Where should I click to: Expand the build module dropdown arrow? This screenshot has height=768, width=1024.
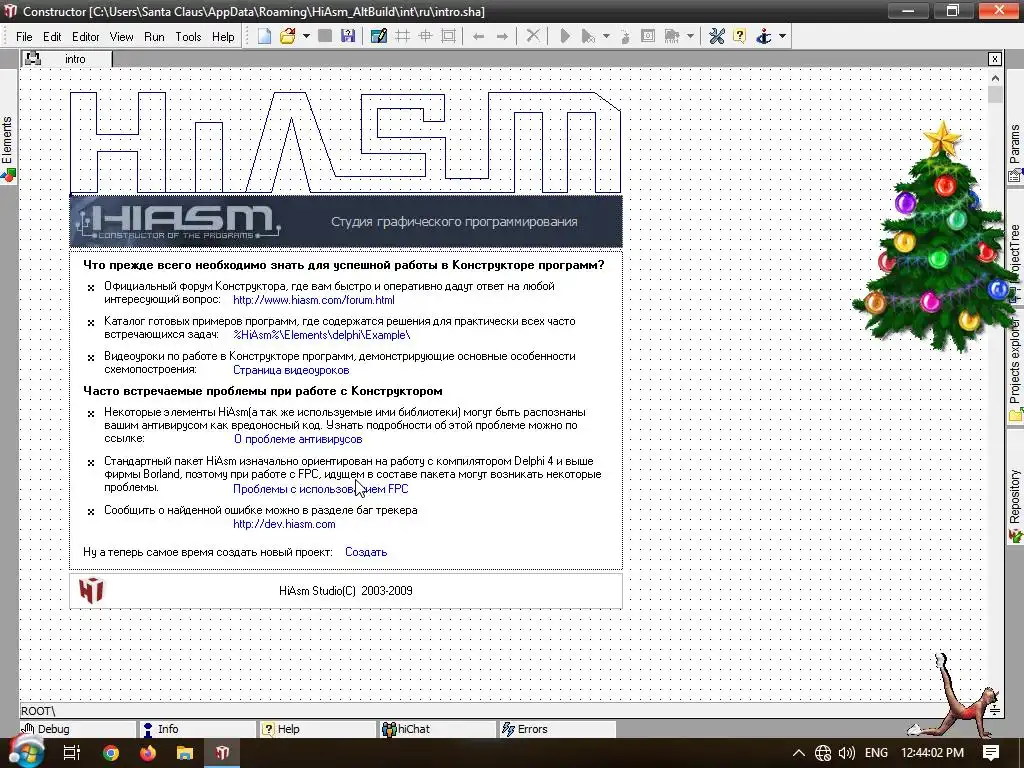pyautogui.click(x=690, y=37)
